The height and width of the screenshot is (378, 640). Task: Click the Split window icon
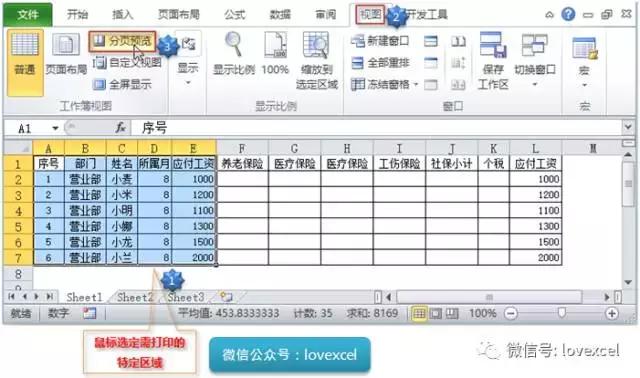click(x=431, y=41)
